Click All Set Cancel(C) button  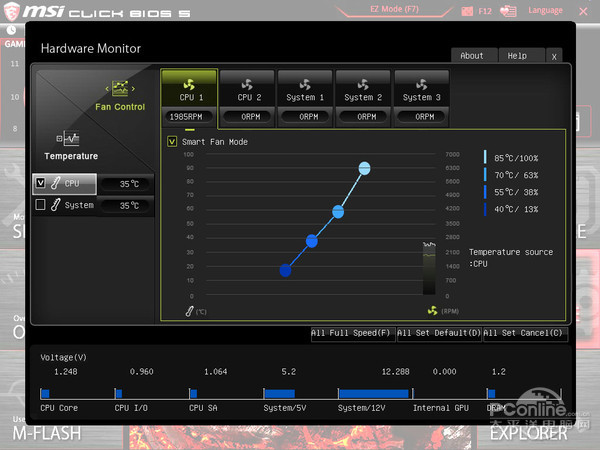[x=525, y=333]
